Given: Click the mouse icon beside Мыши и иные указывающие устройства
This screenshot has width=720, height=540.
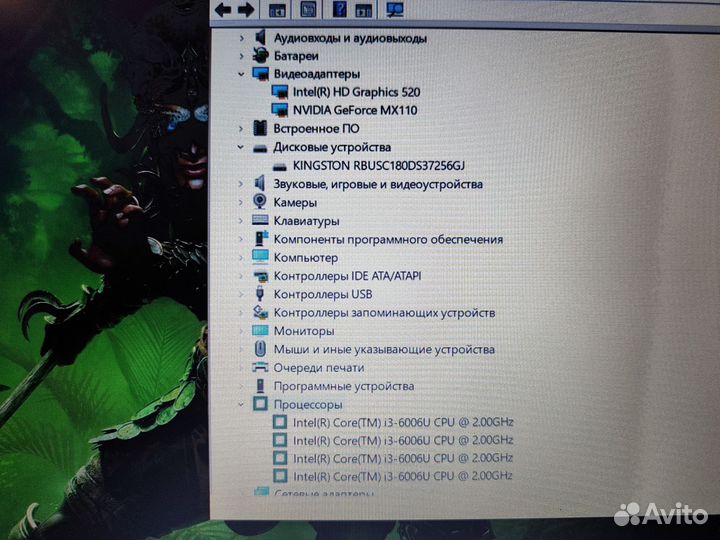Looking at the screenshot, I should 260,349.
